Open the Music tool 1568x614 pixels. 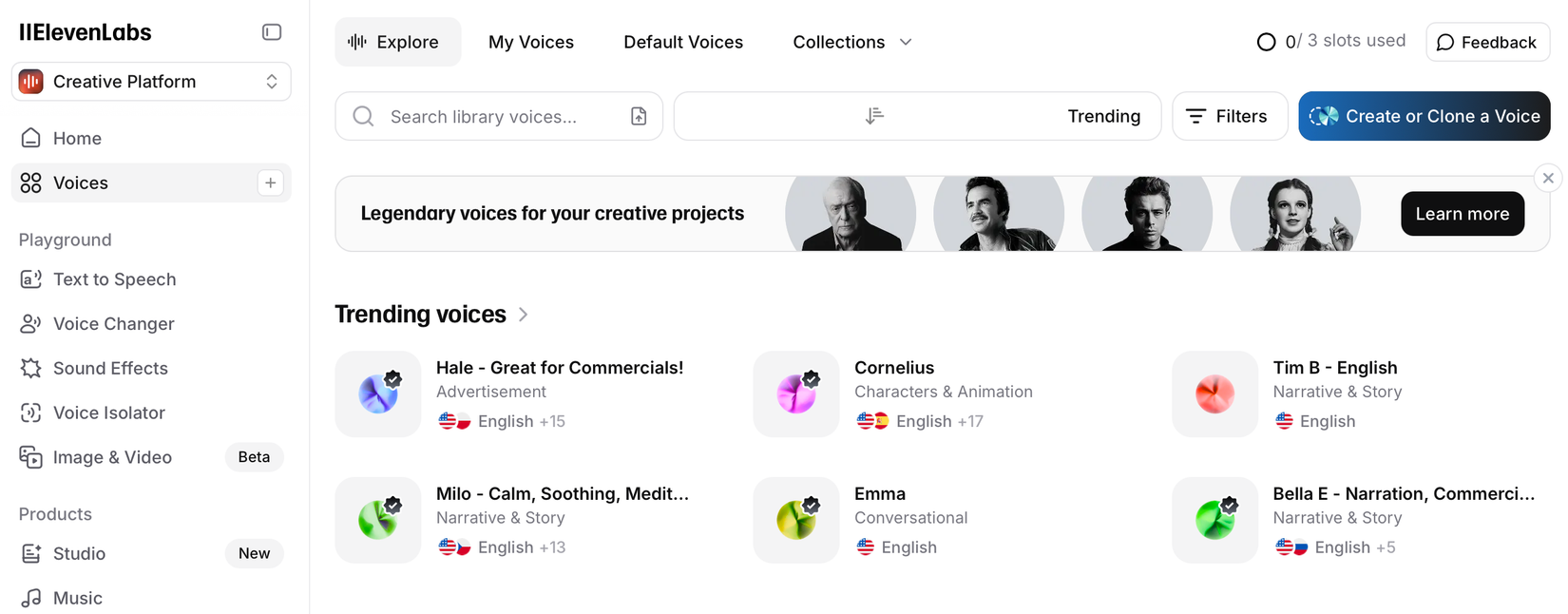pos(77,597)
